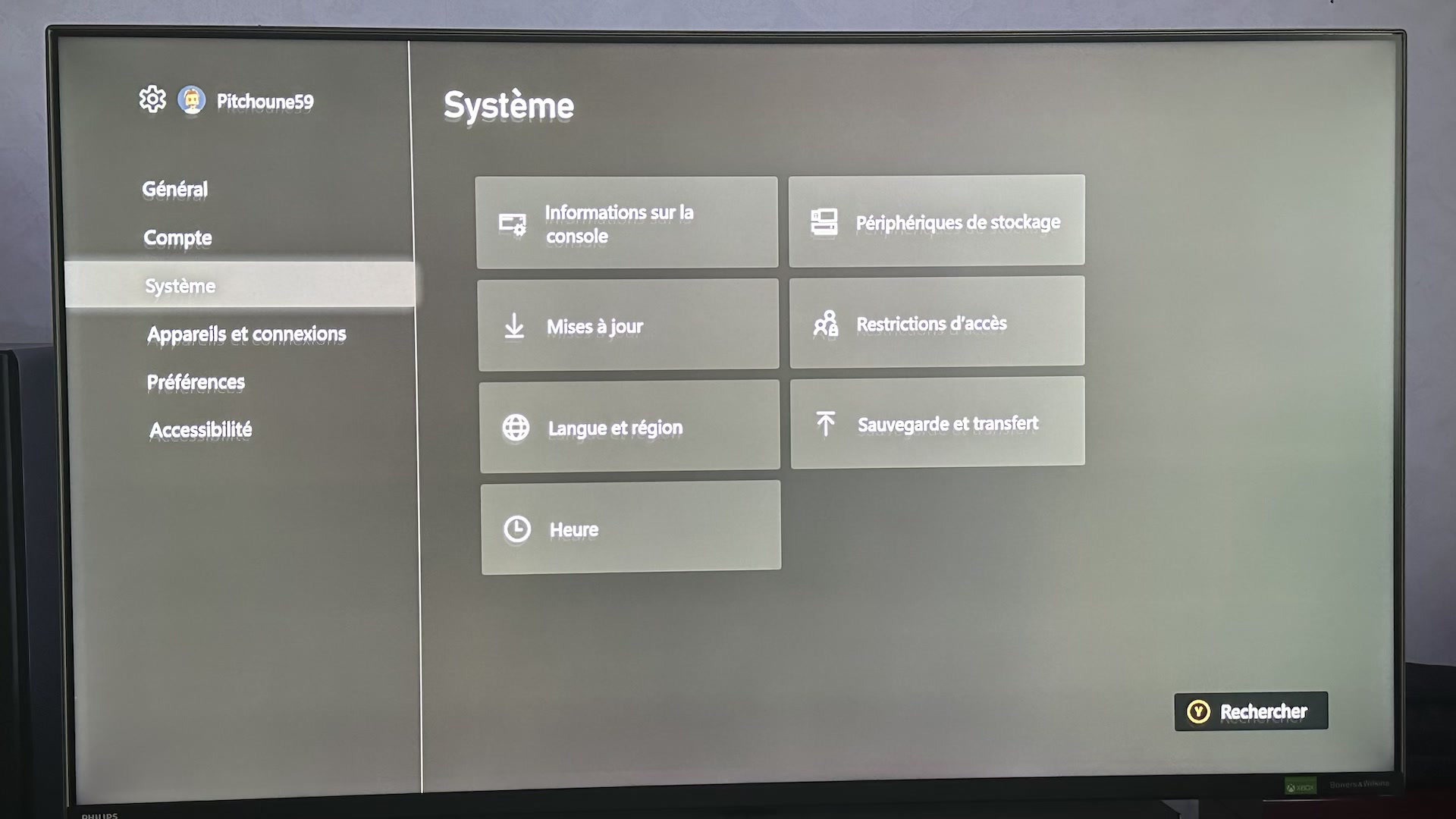Open Informations sur la console
The image size is (1456, 819).
coord(626,219)
